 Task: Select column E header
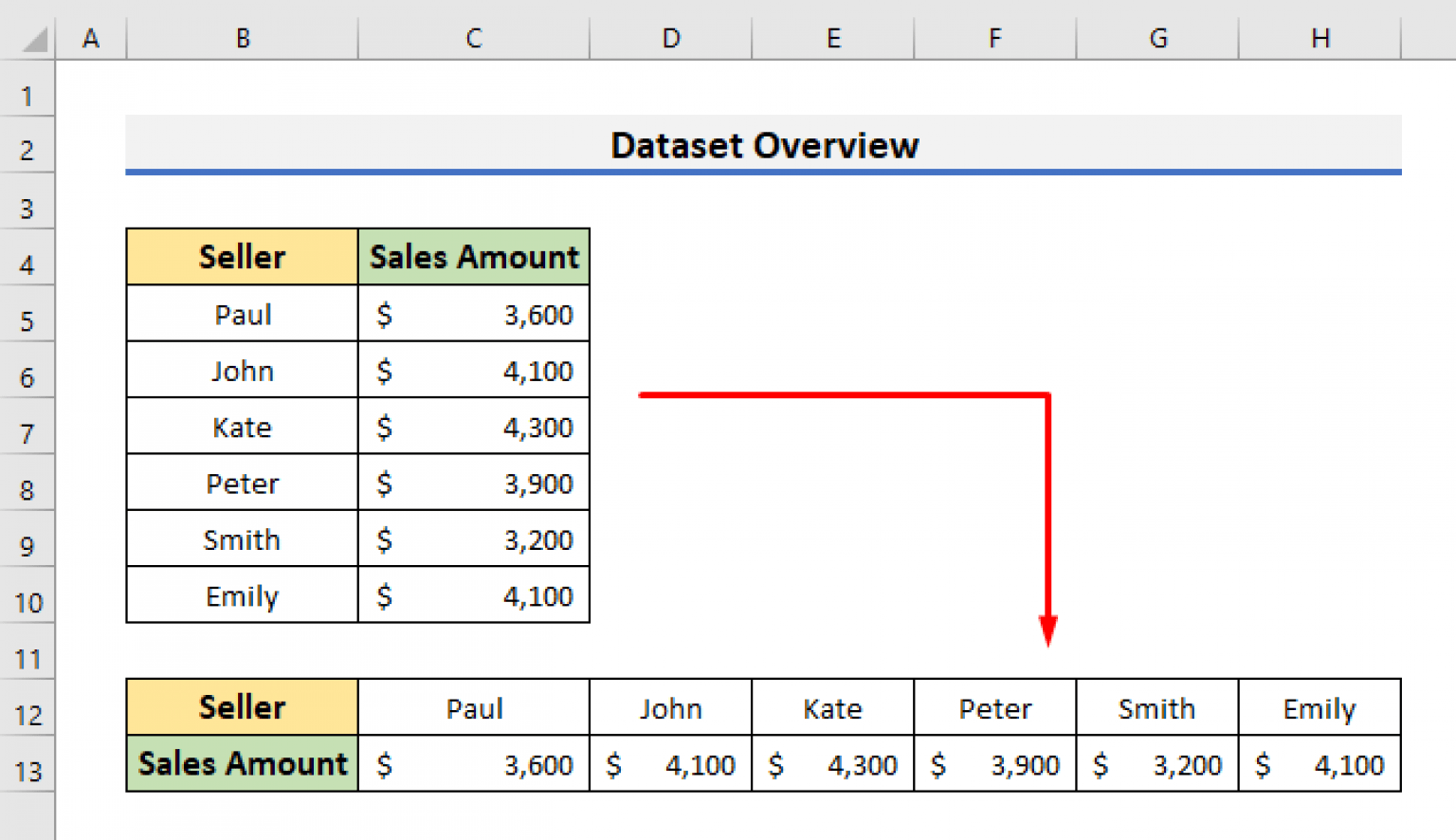(832, 38)
